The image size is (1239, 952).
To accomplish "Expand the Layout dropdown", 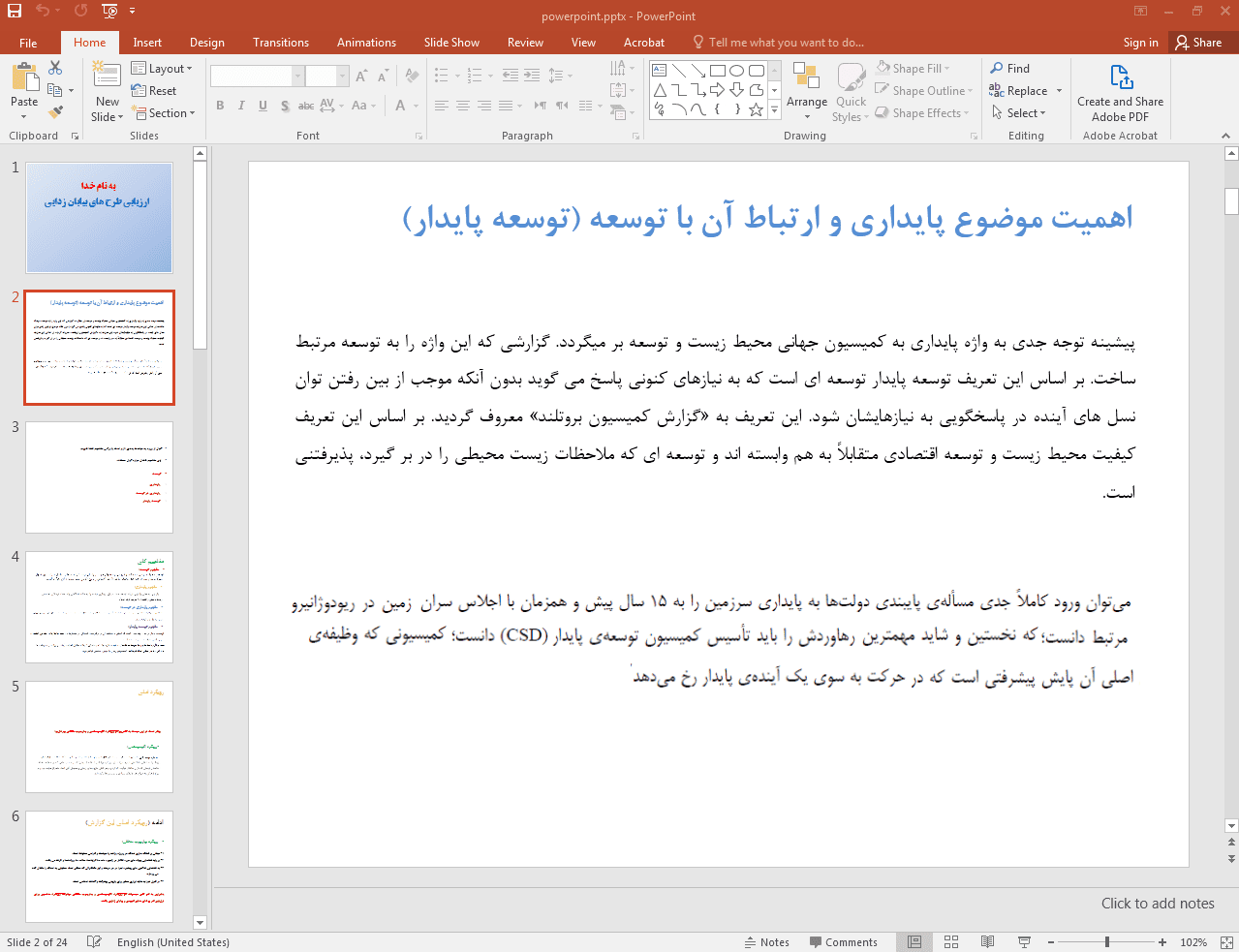I will (162, 69).
